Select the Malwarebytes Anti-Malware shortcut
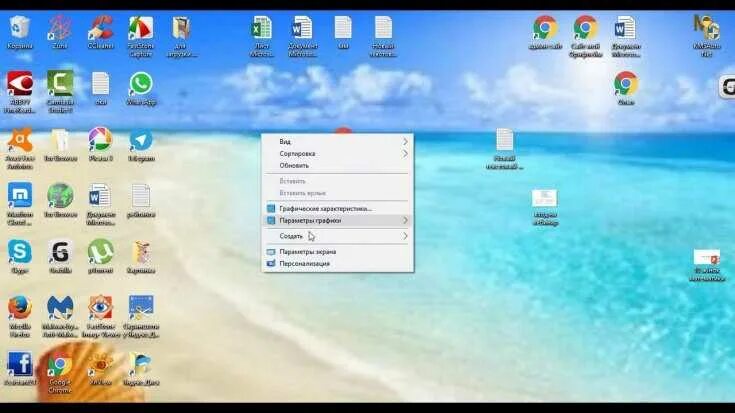735x413 pixels. 60,308
